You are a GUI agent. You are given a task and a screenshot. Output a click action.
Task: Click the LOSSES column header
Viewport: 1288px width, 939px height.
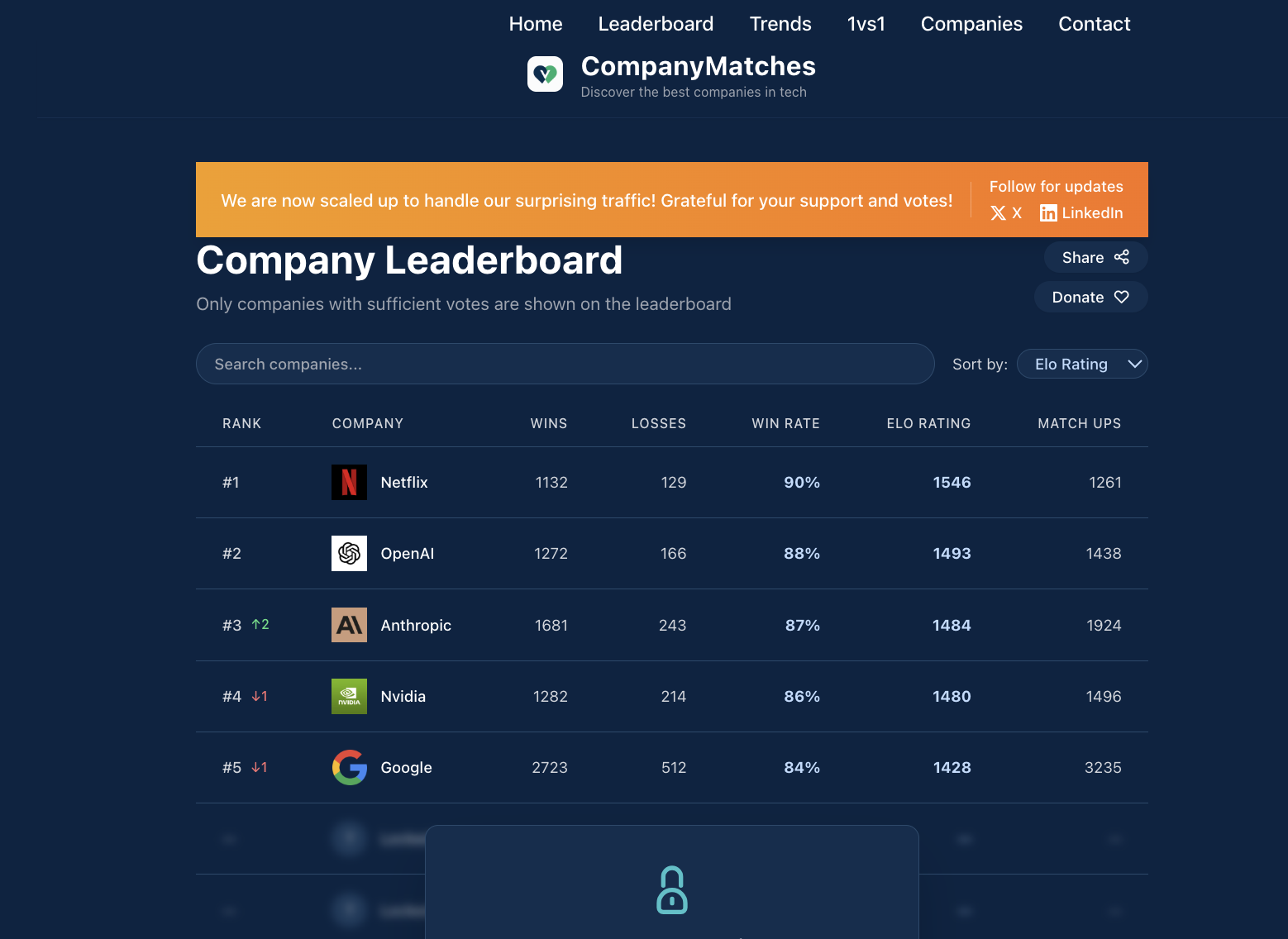point(659,423)
